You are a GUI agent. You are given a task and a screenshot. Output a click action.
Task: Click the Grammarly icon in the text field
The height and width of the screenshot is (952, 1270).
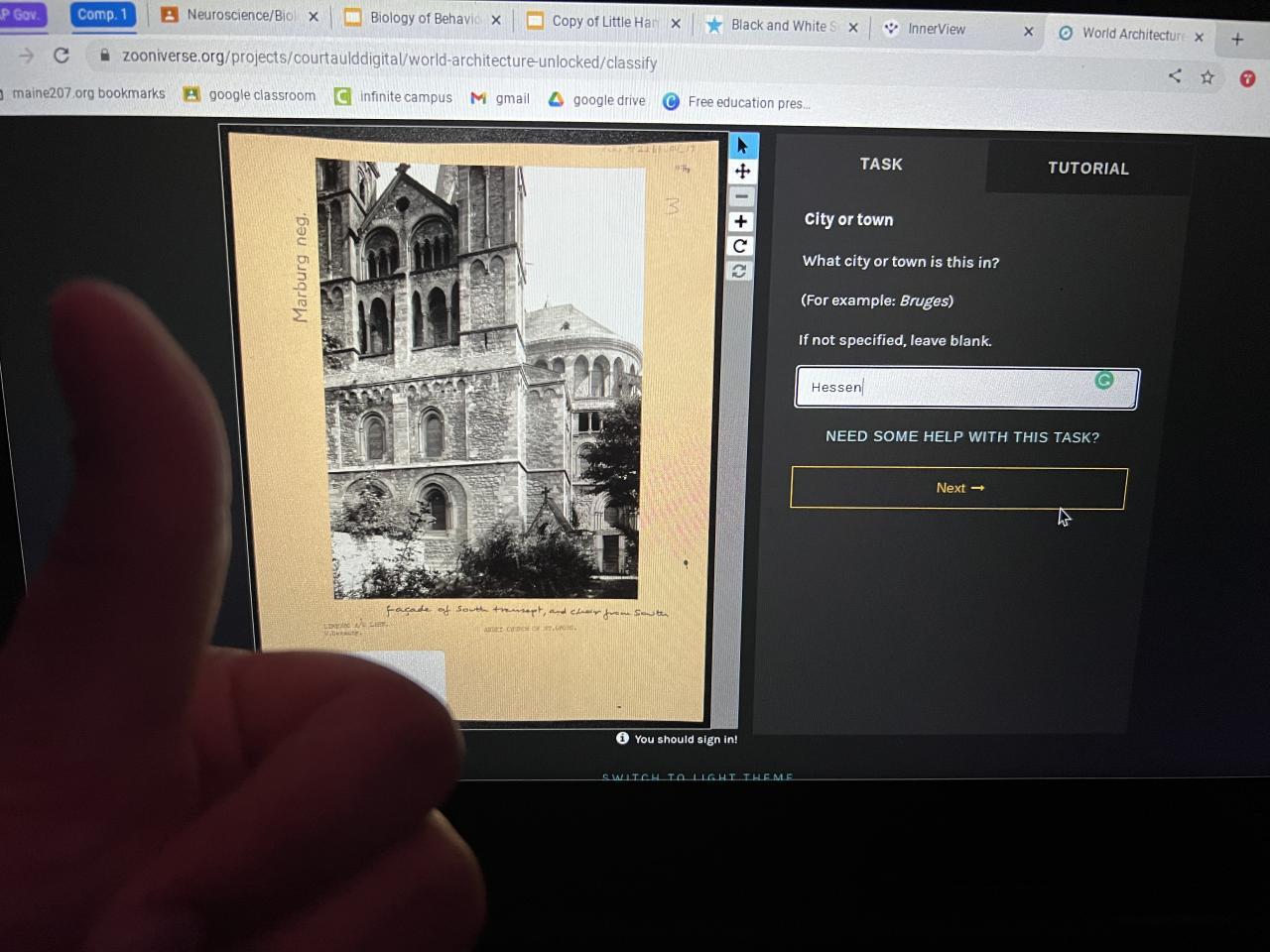pos(1104,381)
